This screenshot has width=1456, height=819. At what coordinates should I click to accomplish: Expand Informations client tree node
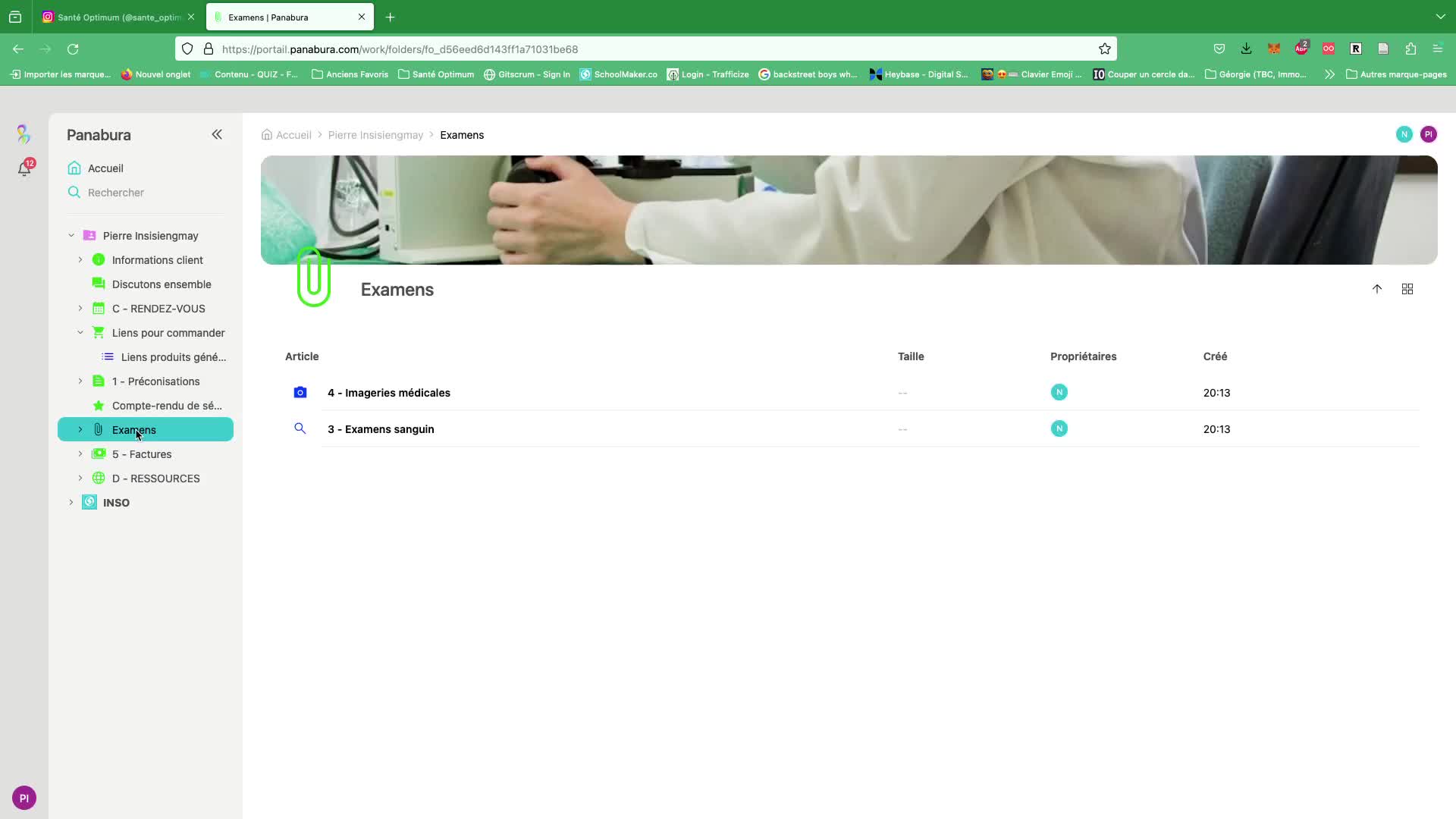point(80,260)
